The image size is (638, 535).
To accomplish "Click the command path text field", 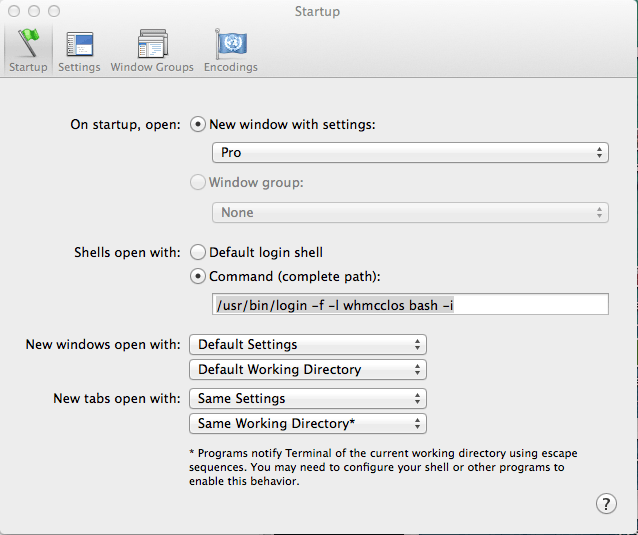I will tap(410, 305).
